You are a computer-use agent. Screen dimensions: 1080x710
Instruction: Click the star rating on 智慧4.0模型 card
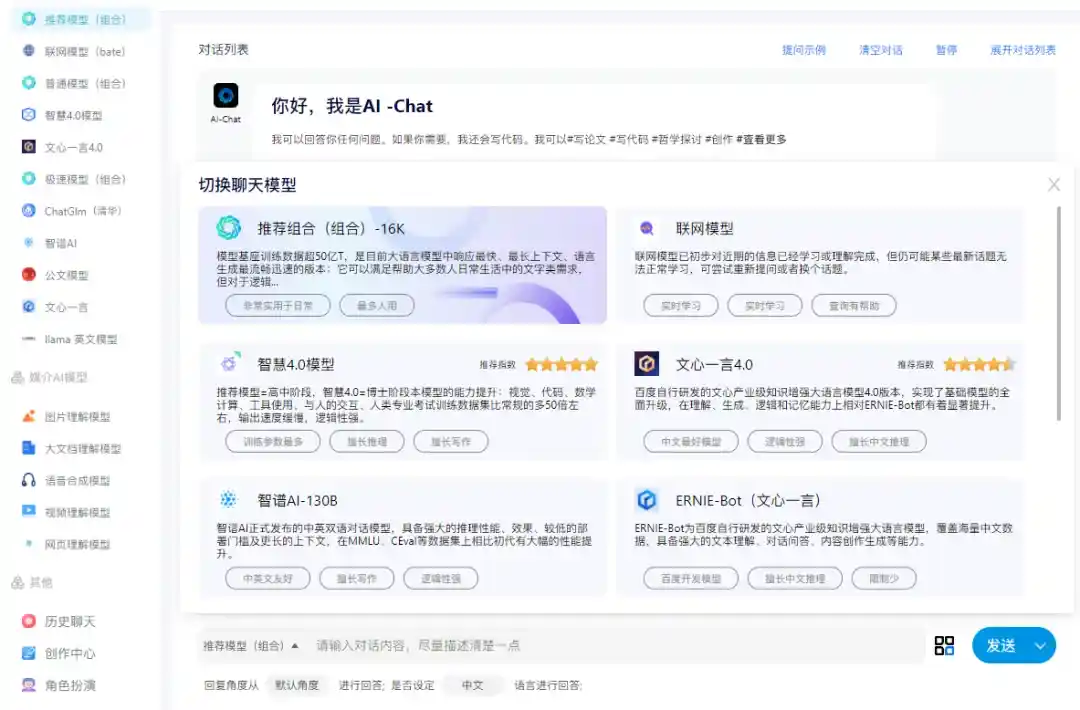tap(561, 364)
